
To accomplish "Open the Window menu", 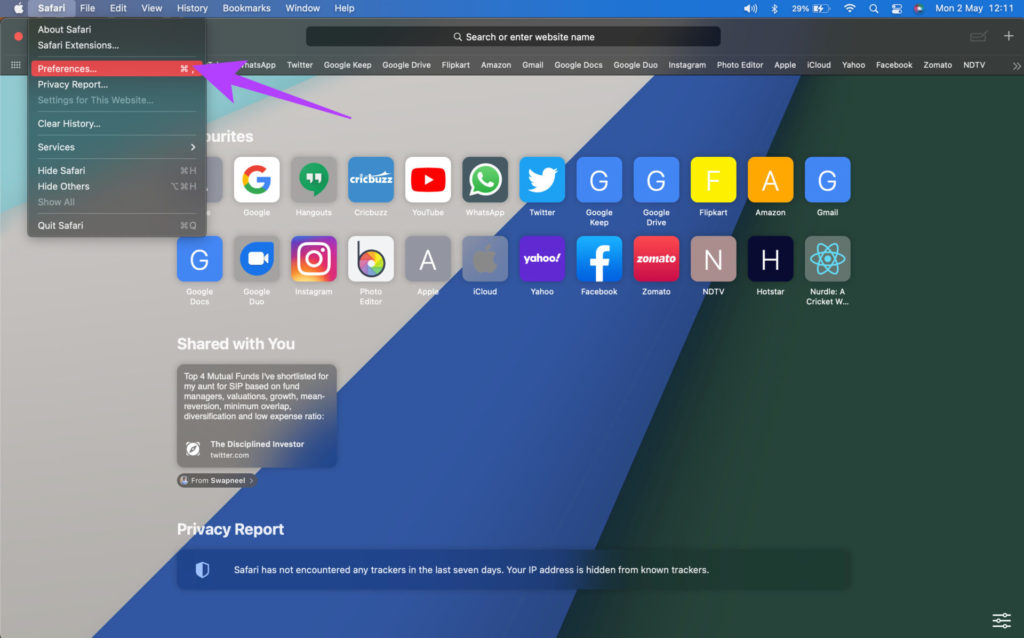I will 302,8.
